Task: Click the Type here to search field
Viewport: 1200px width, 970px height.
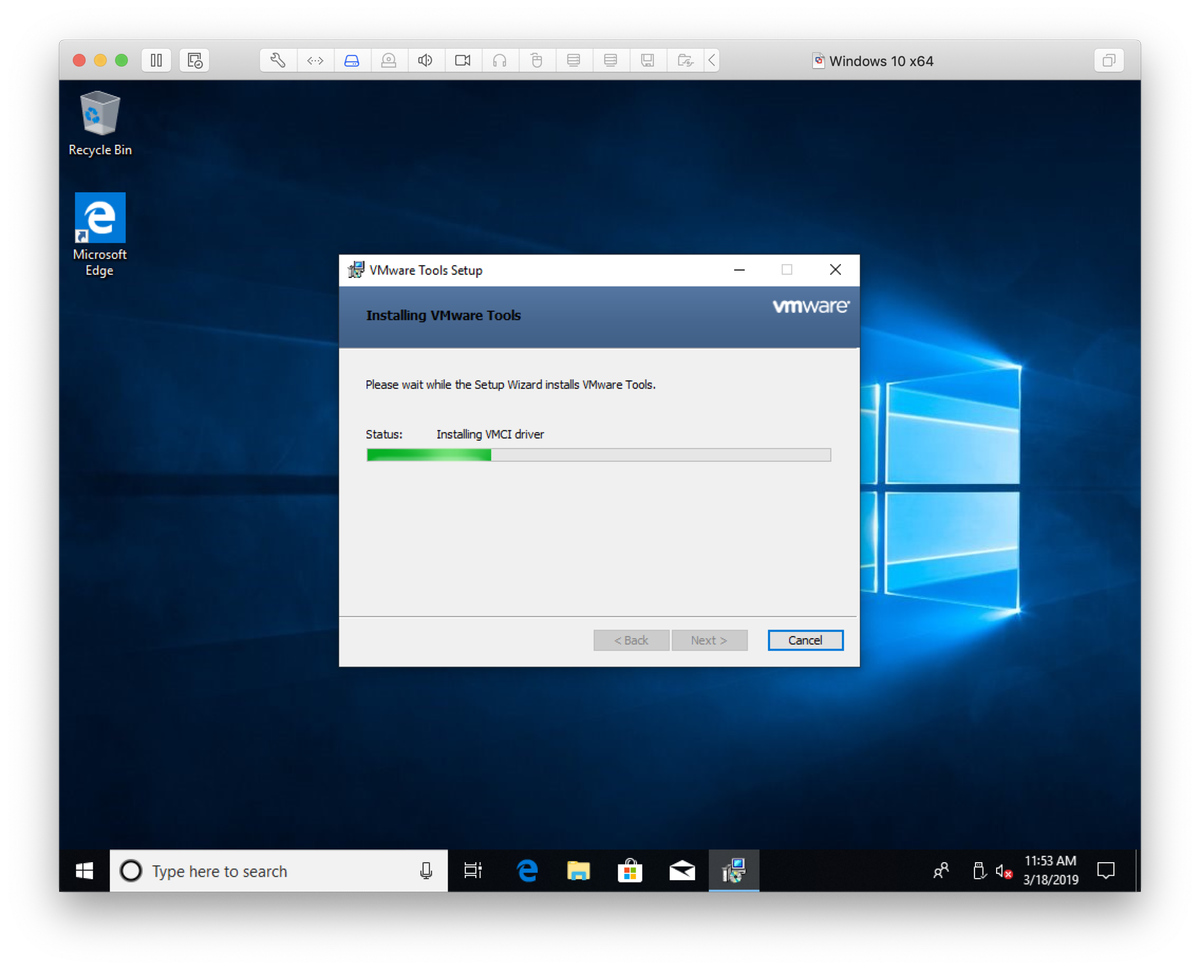Action: [250, 870]
